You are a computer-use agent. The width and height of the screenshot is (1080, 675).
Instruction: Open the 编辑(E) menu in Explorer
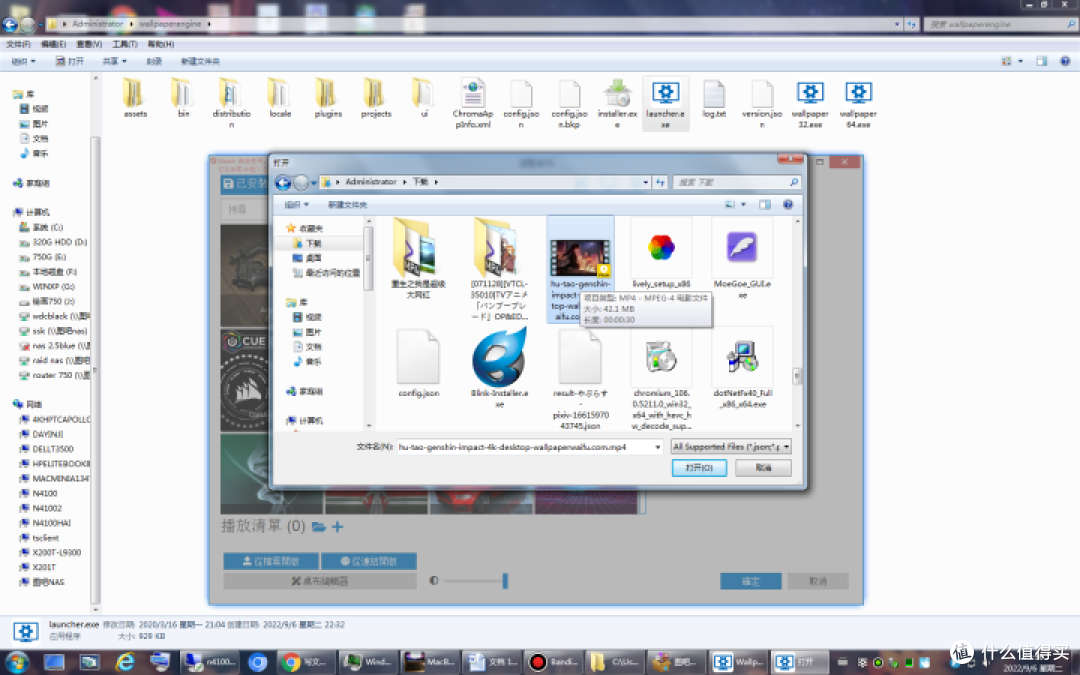click(x=53, y=44)
